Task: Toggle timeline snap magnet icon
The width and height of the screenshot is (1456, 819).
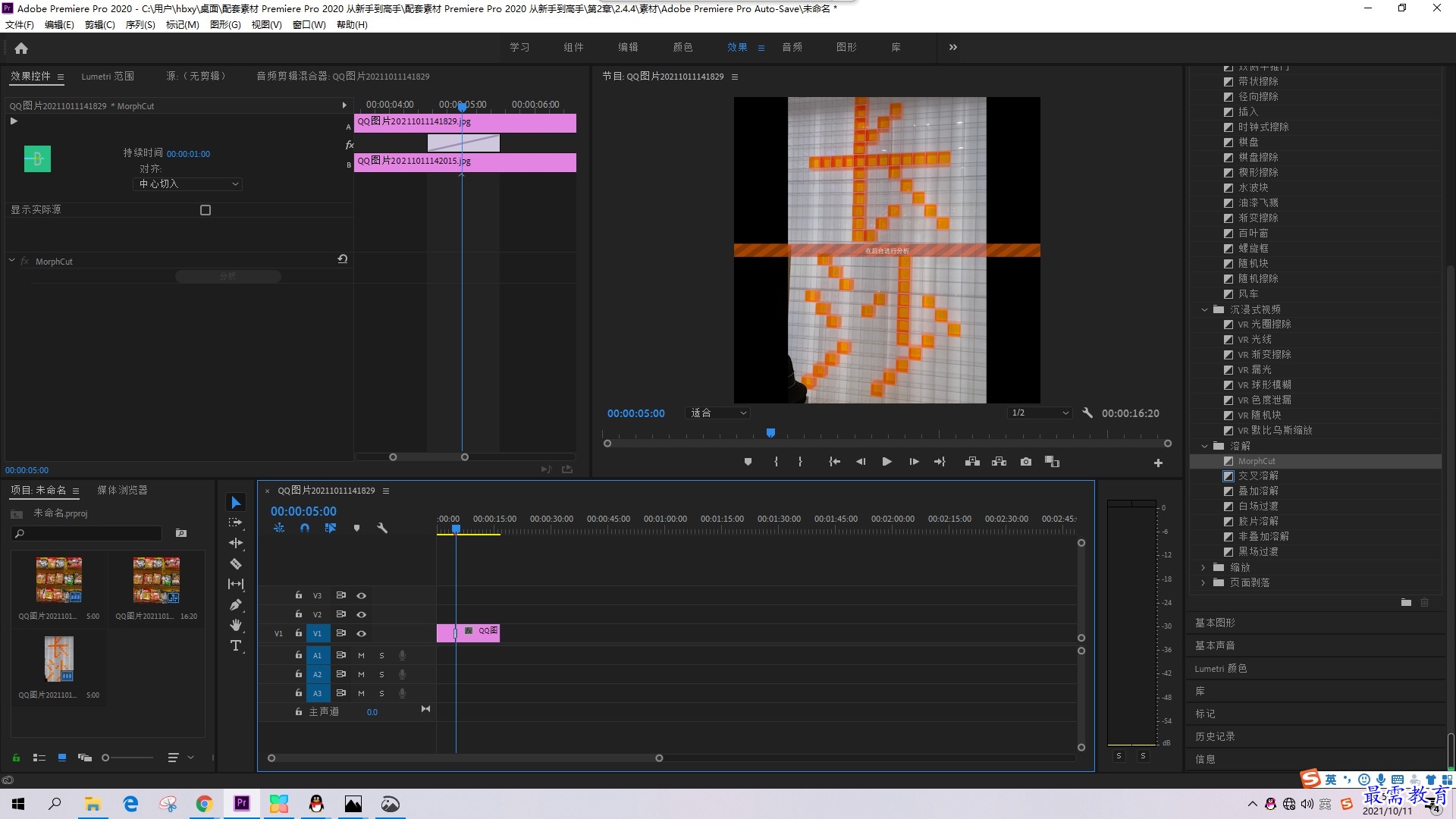Action: (x=305, y=528)
